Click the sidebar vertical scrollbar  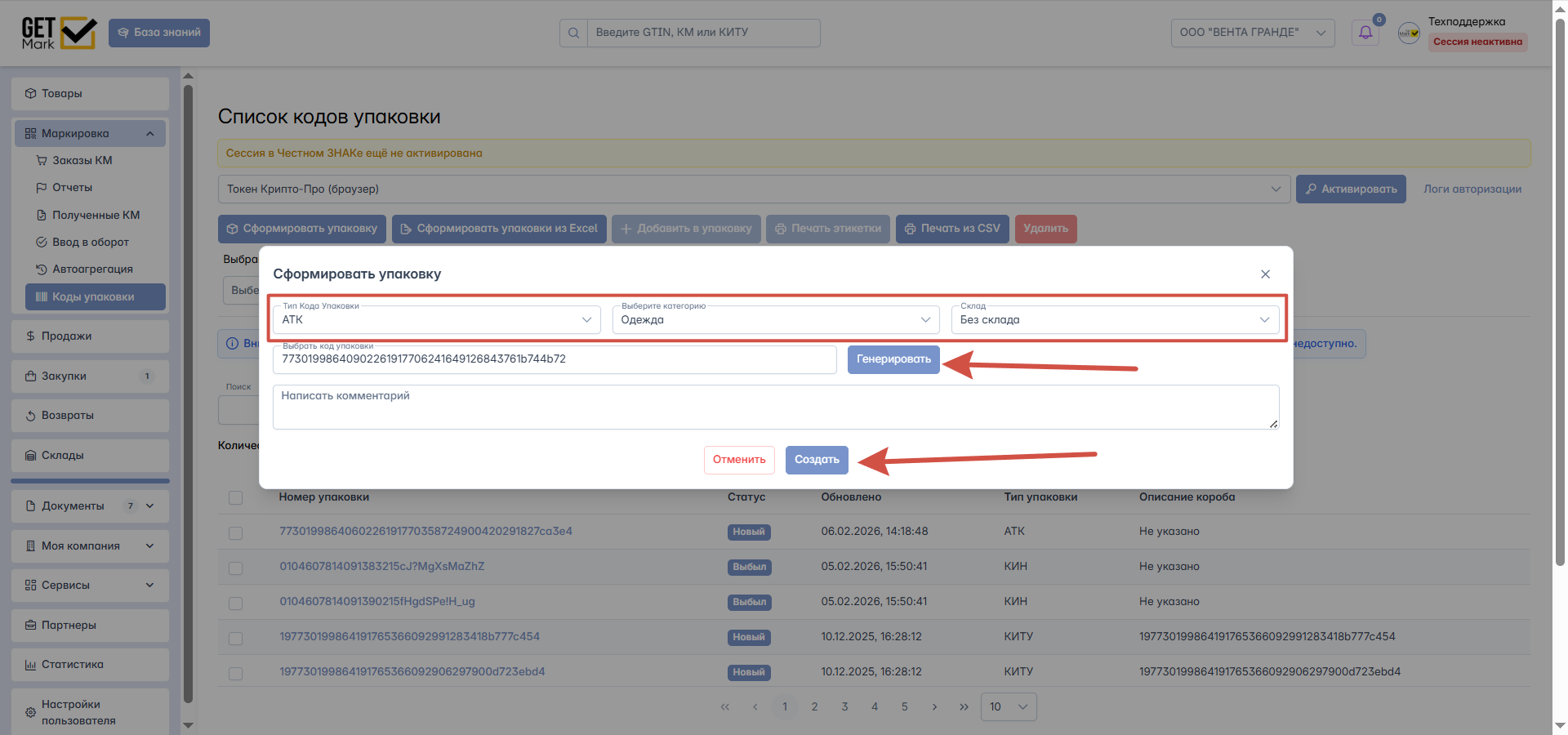coord(188,392)
